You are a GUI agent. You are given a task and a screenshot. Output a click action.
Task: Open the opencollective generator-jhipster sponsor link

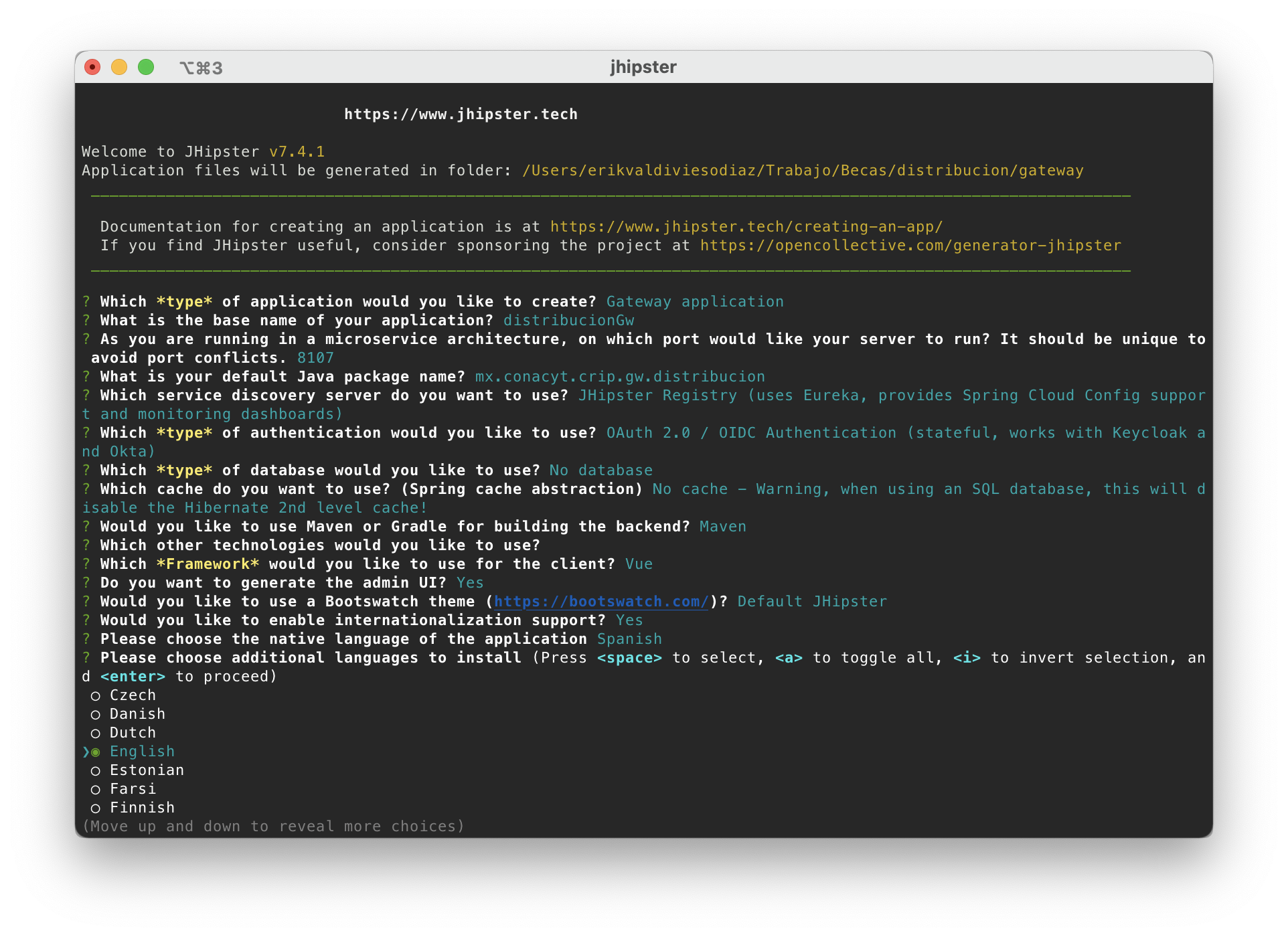click(910, 246)
